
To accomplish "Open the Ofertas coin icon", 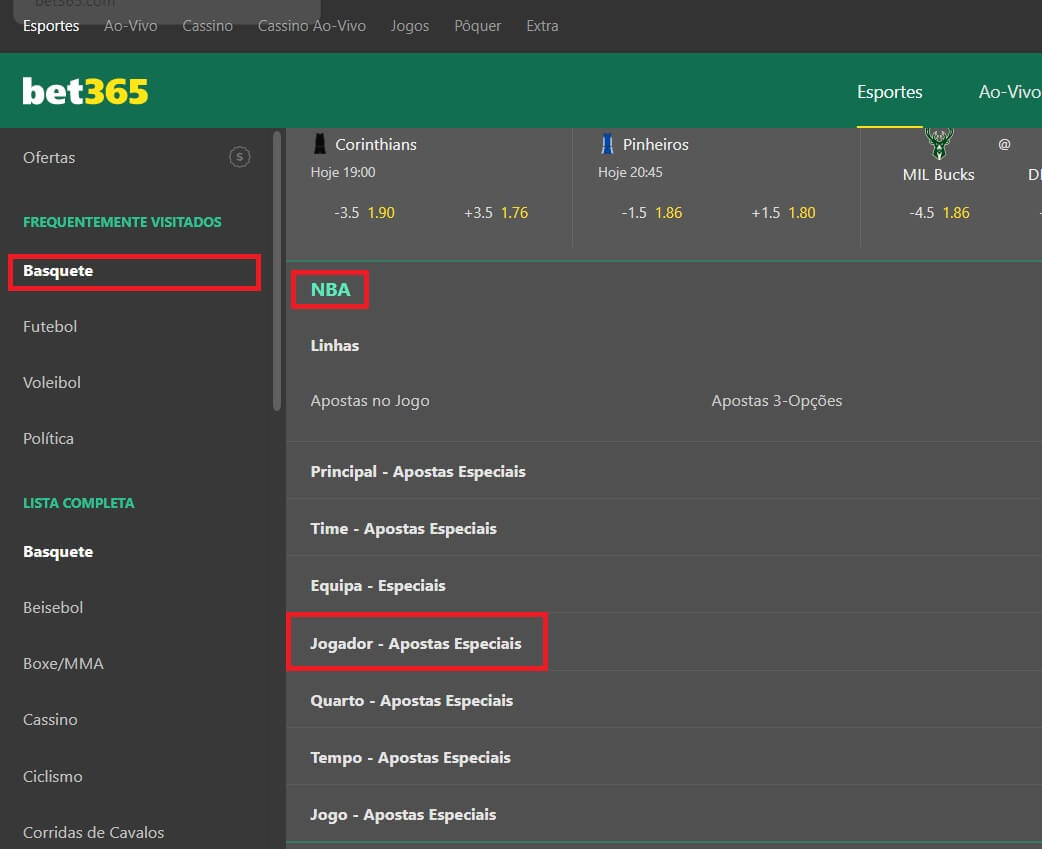I will pos(240,157).
